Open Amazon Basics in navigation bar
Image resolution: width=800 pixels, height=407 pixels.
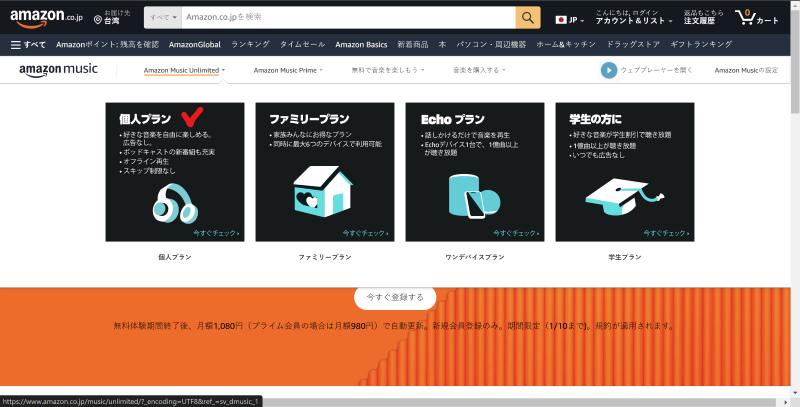361,45
